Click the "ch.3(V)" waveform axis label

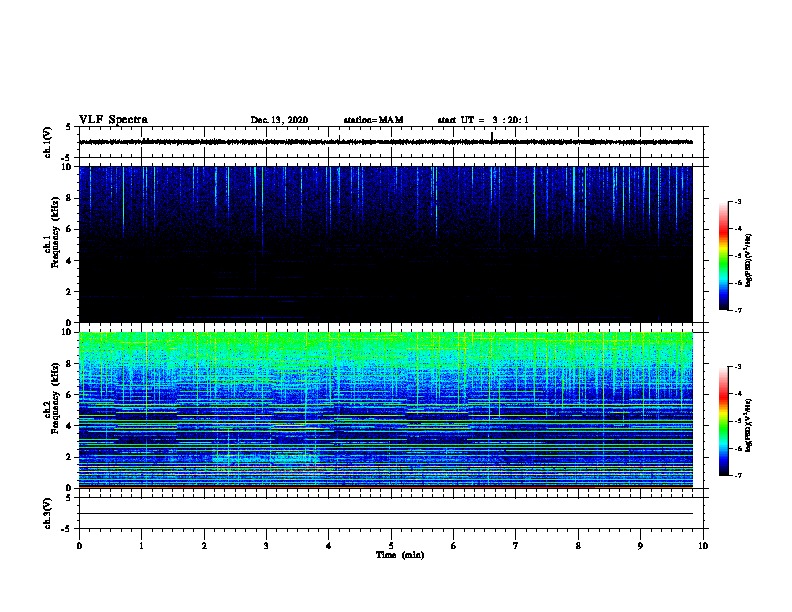pyautogui.click(x=47, y=513)
